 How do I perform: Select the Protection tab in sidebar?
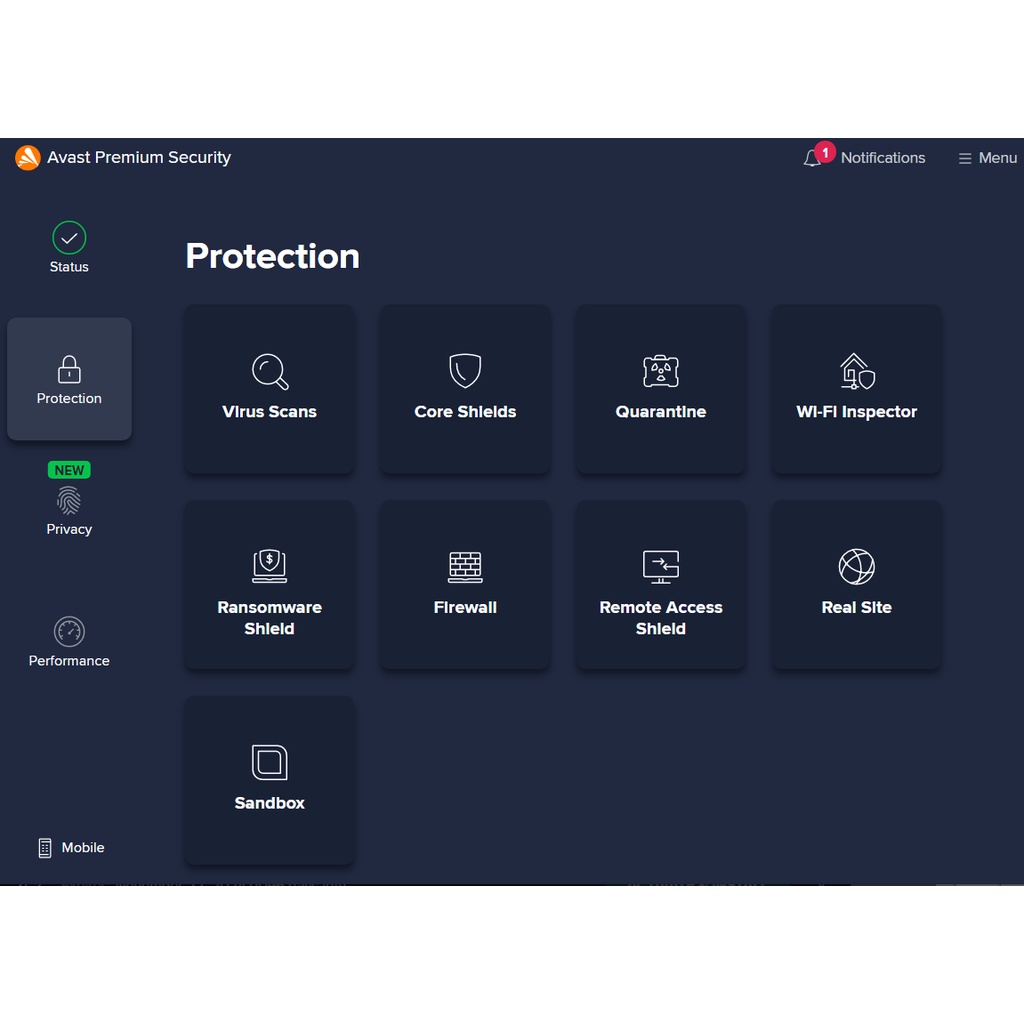tap(69, 380)
